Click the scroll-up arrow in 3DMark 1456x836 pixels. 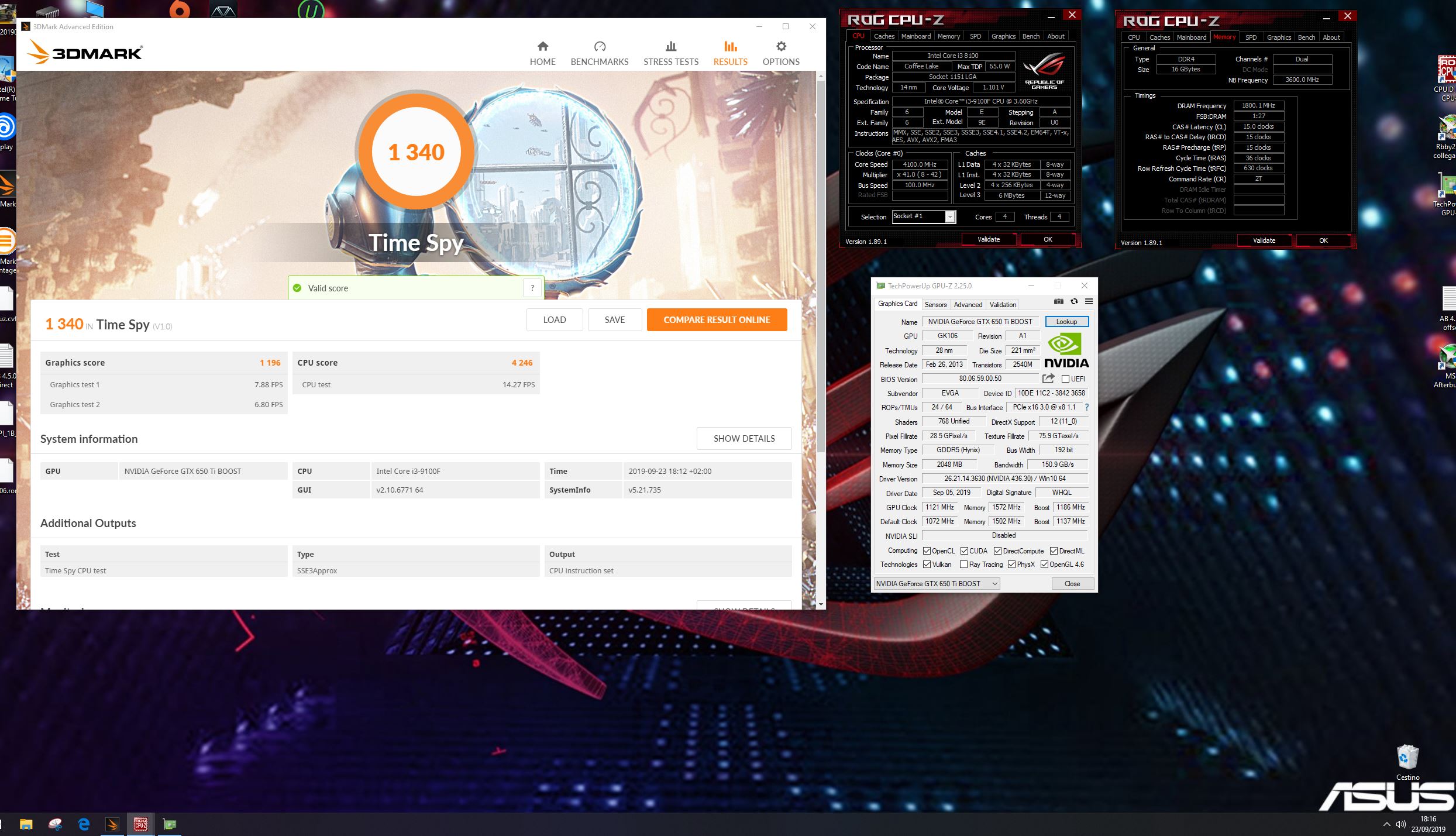[x=820, y=77]
